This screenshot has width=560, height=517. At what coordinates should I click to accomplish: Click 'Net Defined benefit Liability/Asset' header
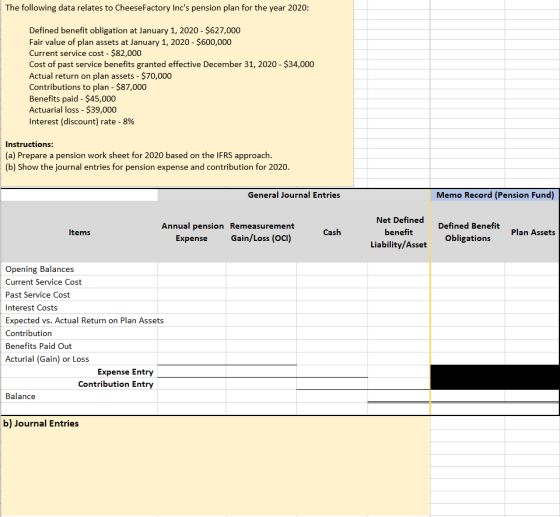(x=399, y=232)
